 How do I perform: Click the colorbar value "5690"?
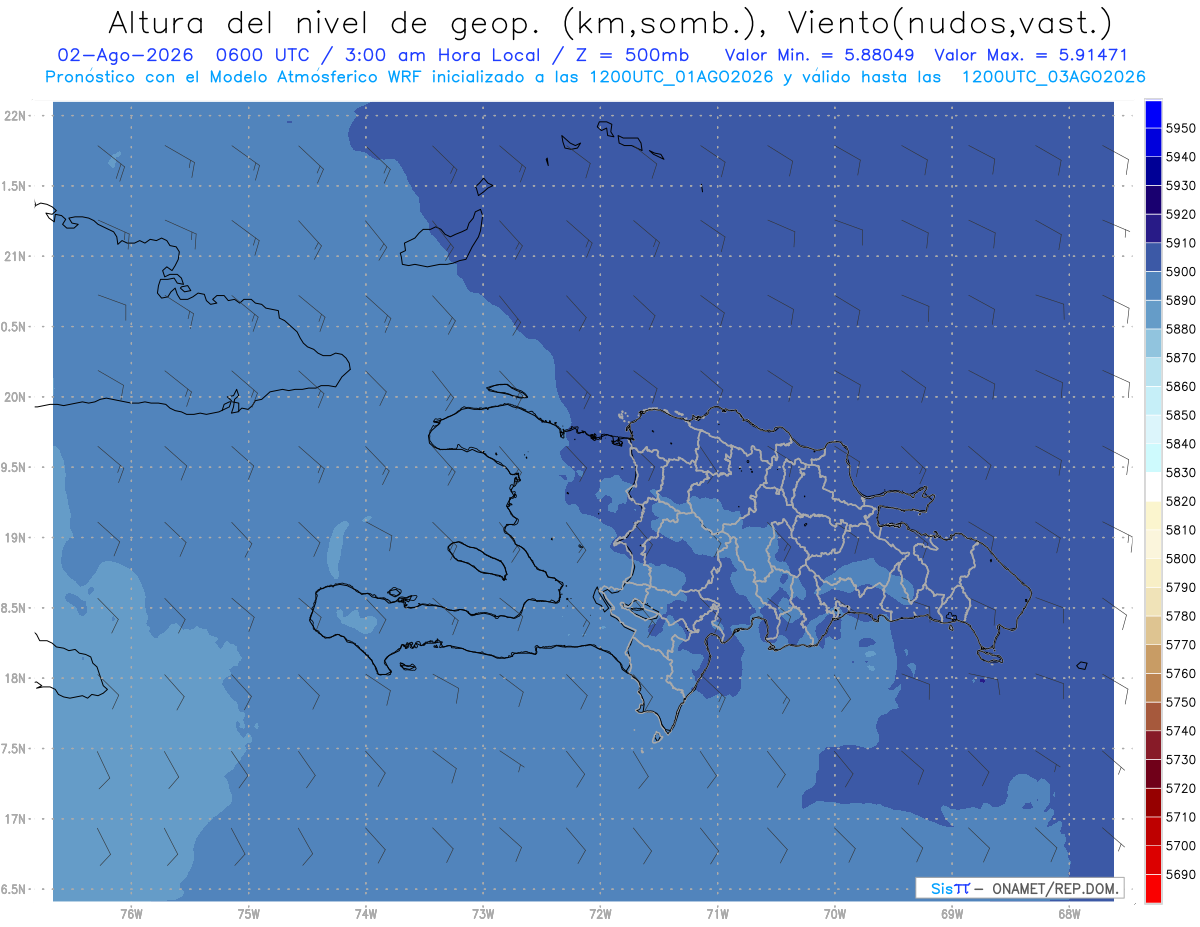coord(1180,874)
